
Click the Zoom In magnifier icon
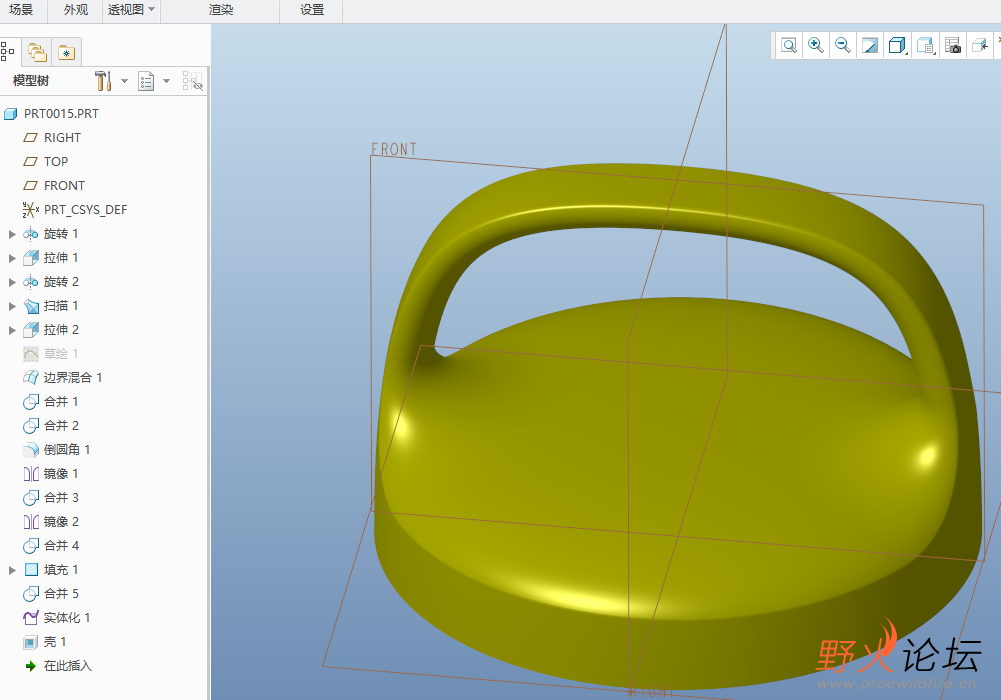[816, 45]
